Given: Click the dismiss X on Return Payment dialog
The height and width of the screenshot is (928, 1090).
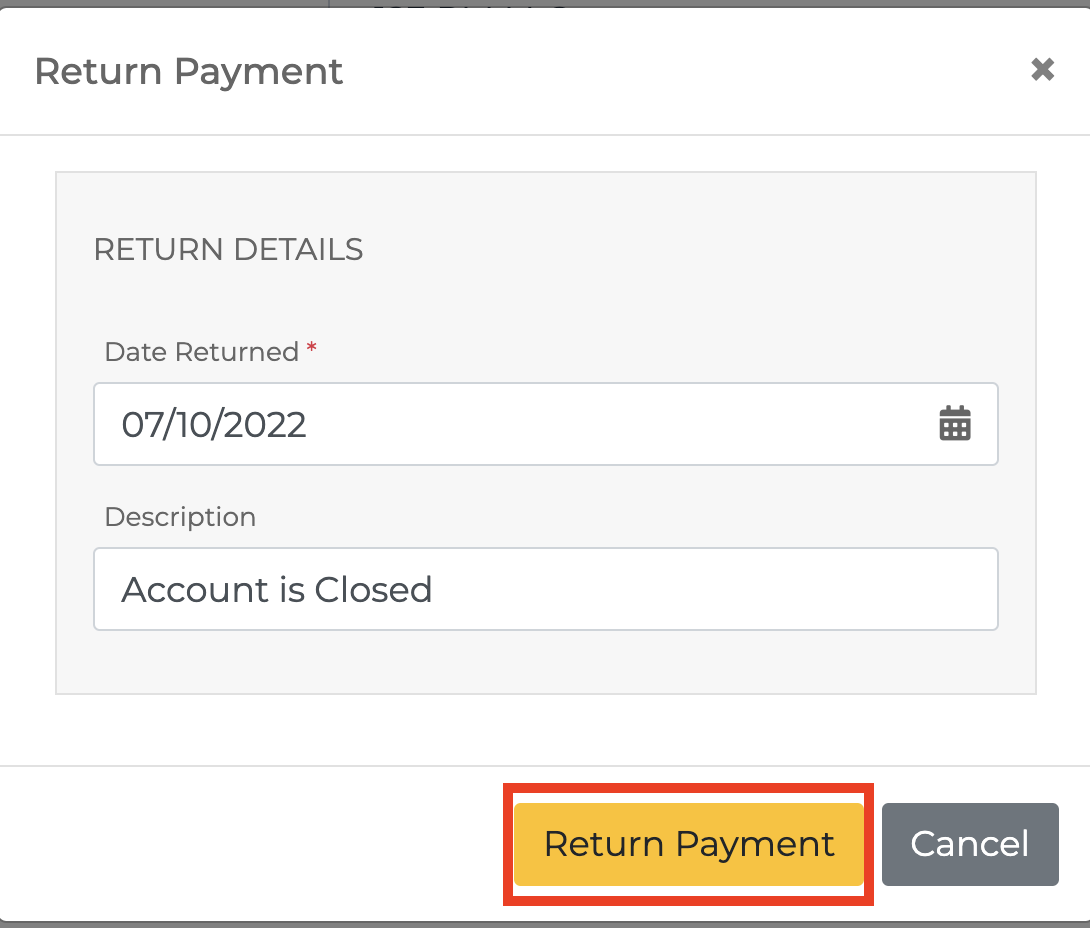Looking at the screenshot, I should pos(1043,69).
